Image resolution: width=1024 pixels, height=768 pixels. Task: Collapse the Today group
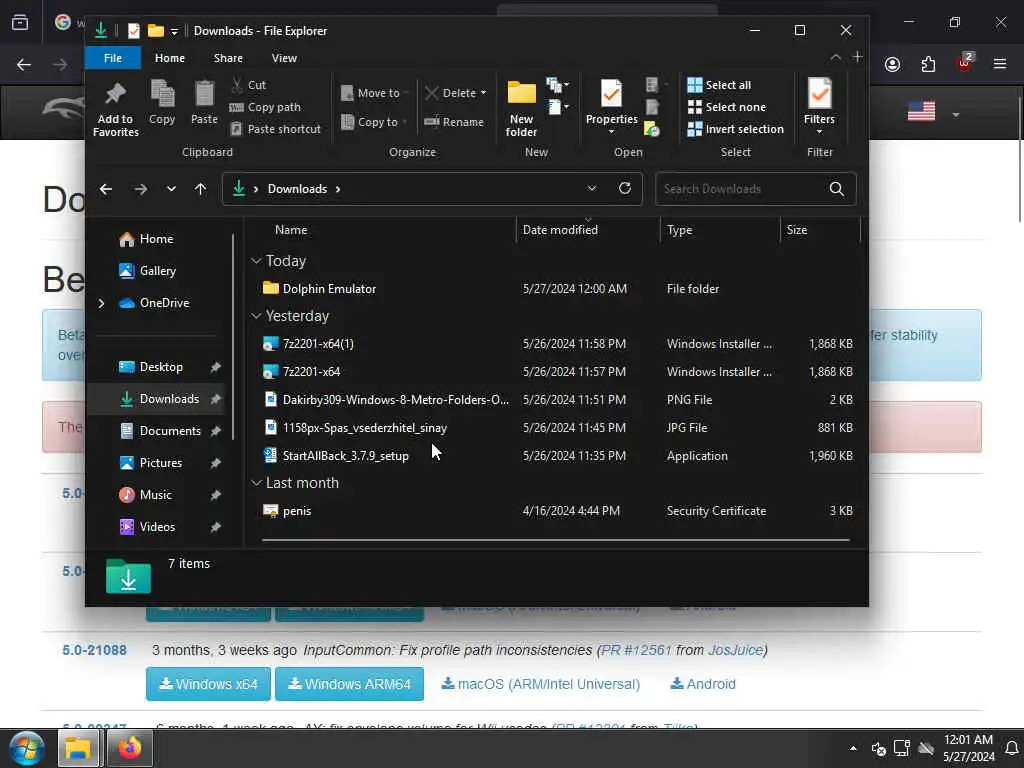pyautogui.click(x=256, y=261)
